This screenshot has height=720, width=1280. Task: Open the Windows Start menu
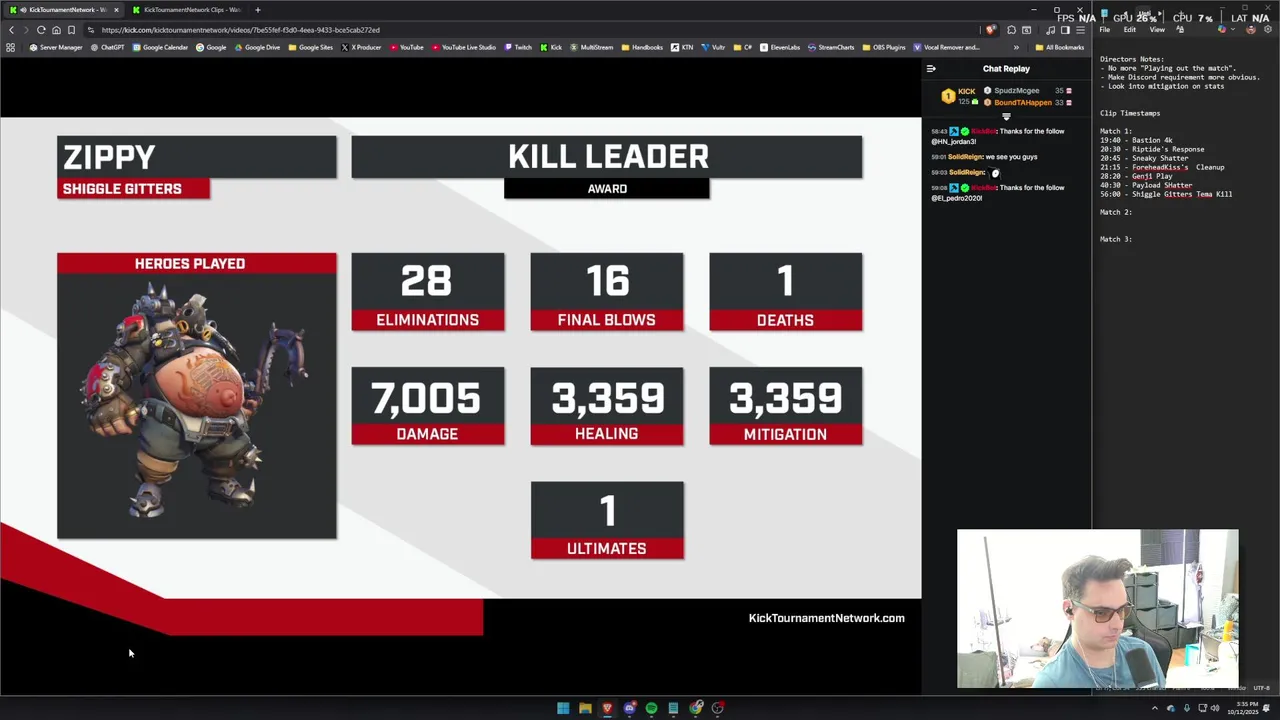click(x=563, y=708)
